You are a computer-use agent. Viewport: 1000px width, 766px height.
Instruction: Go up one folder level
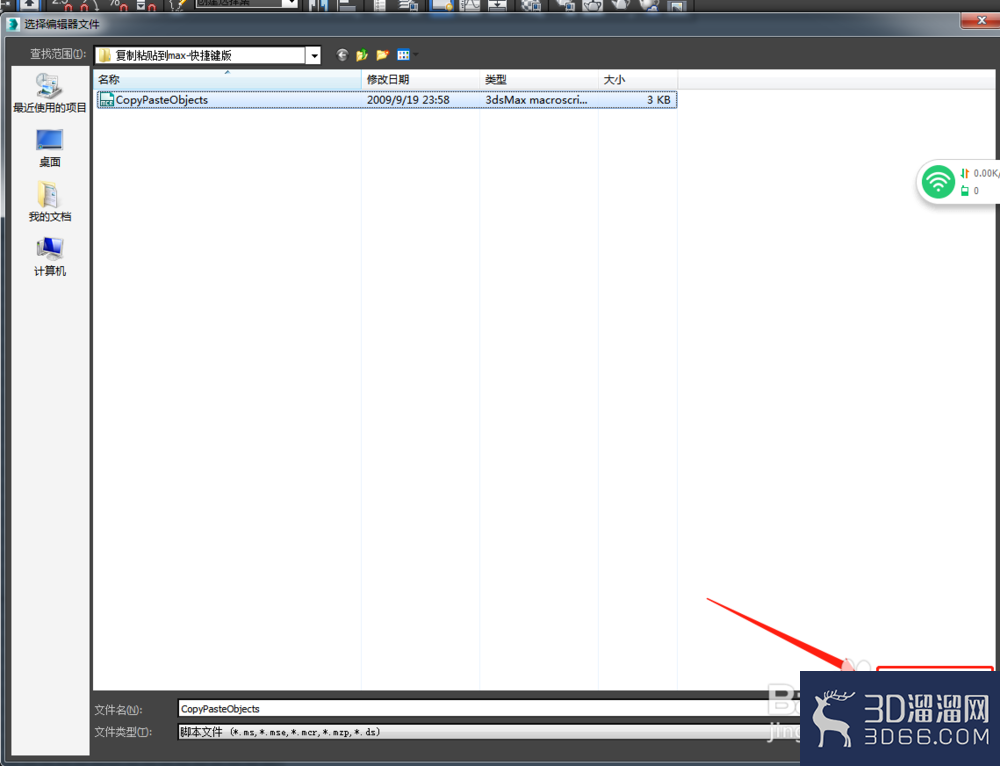(362, 55)
